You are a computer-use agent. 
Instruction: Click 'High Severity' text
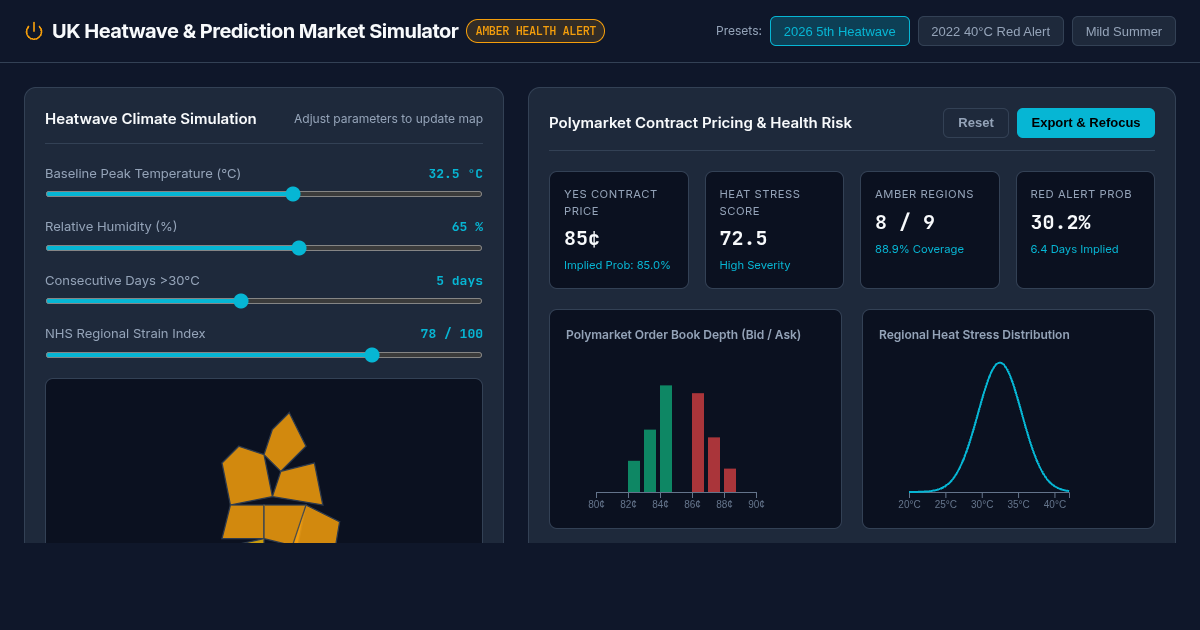point(755,265)
